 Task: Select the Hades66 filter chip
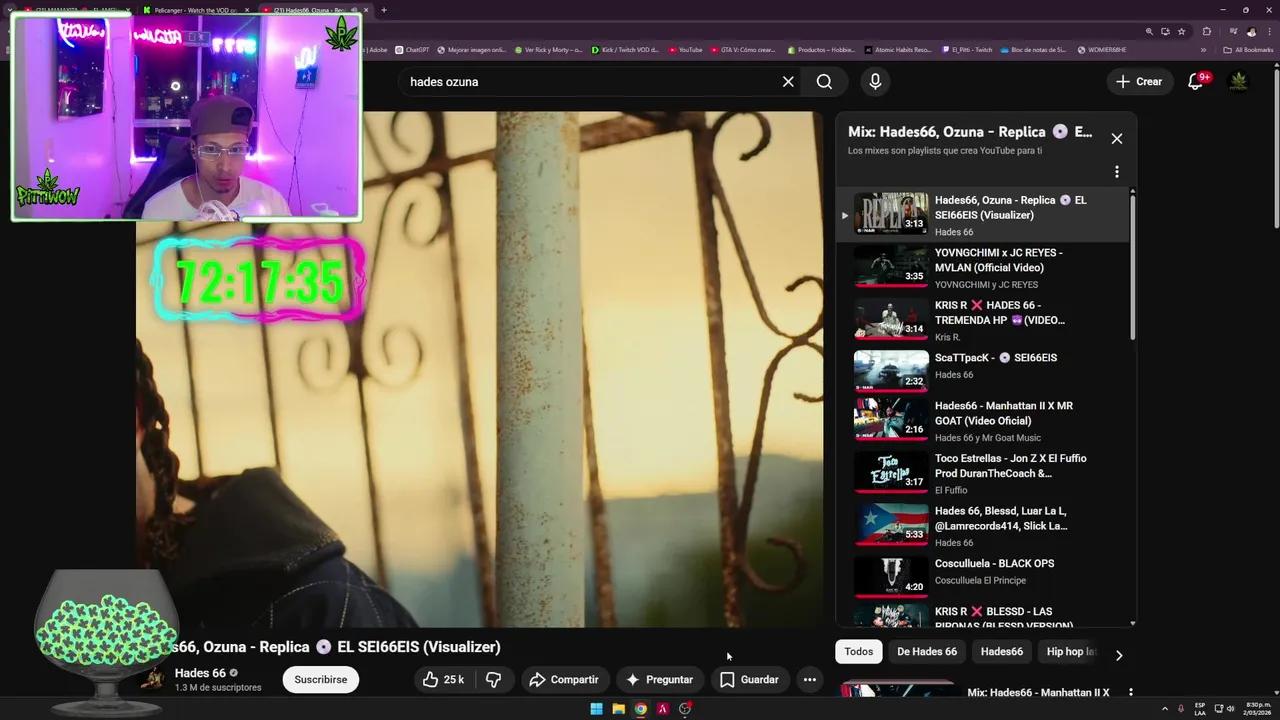tap(1002, 652)
